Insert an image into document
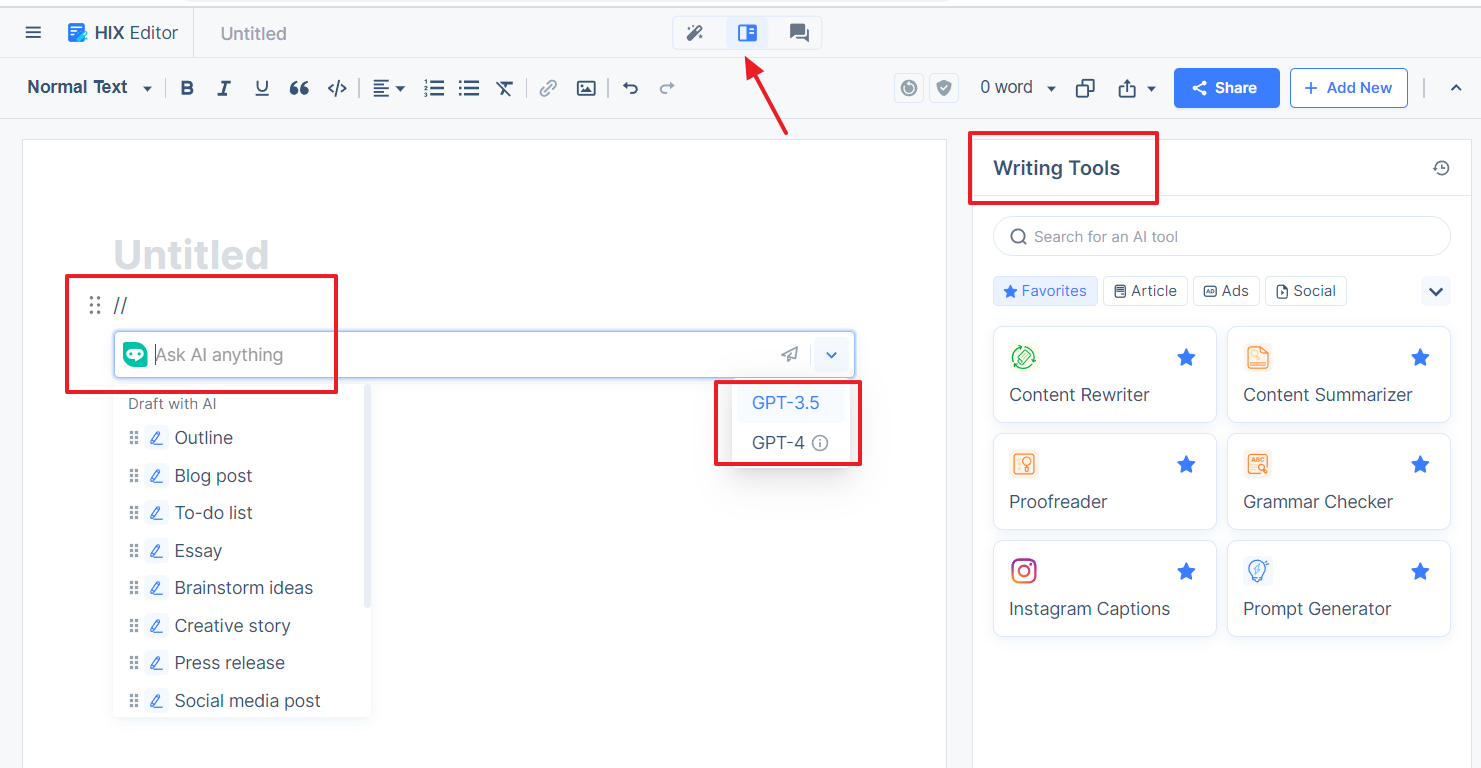This screenshot has width=1481, height=768. [586, 88]
